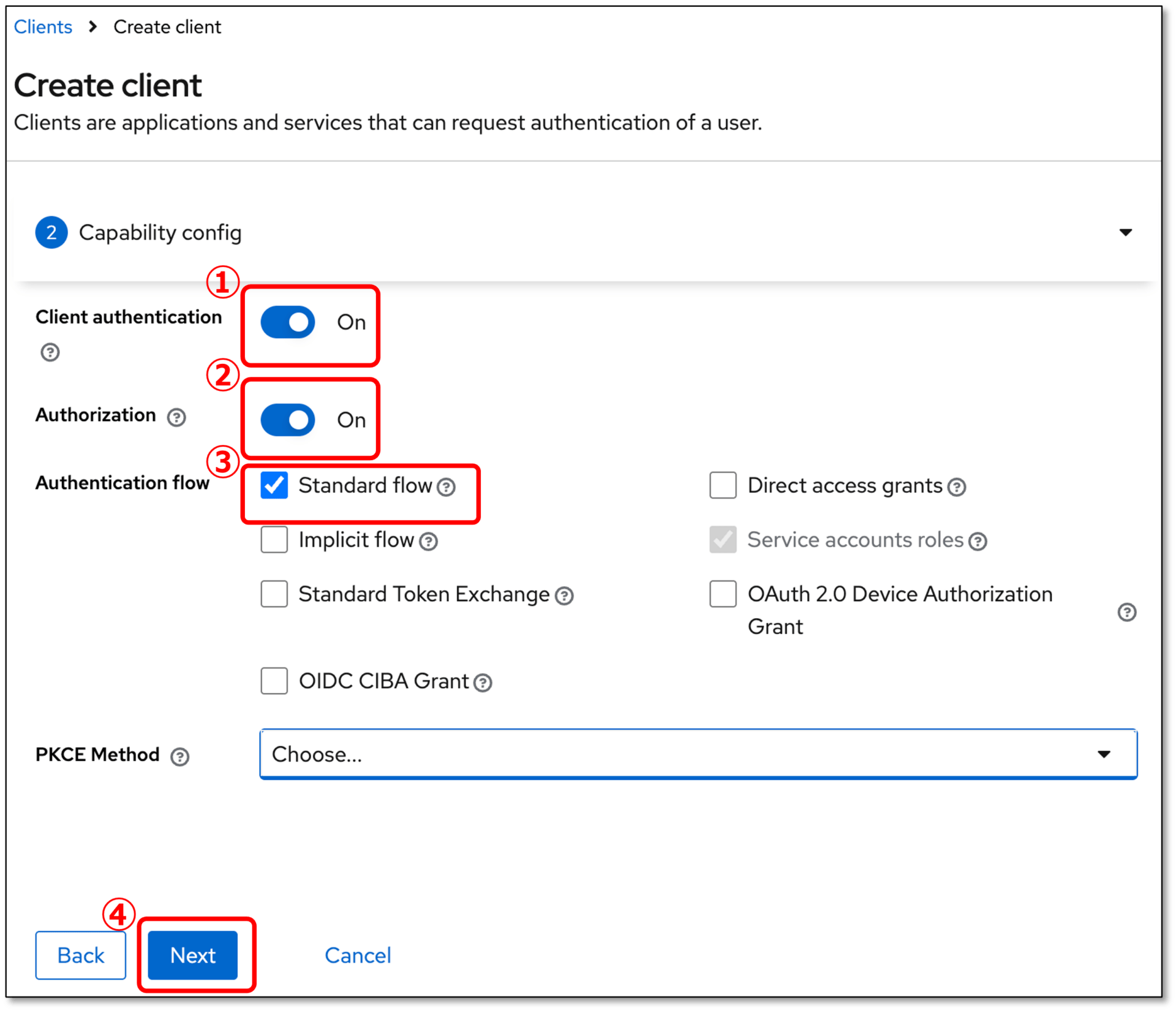Click Standard flow help icon
Viewport: 1176px width, 1011px height.
(x=447, y=487)
